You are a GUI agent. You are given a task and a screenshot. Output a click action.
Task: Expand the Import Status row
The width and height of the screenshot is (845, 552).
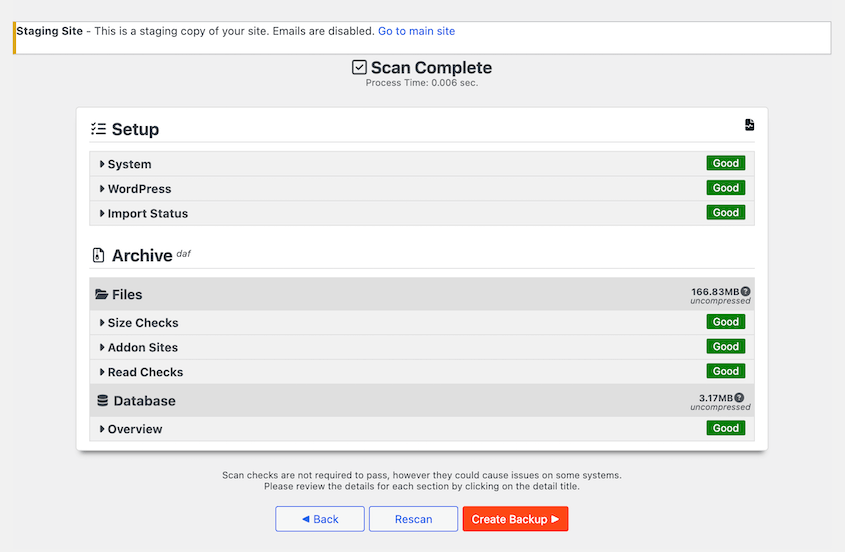click(x=147, y=213)
